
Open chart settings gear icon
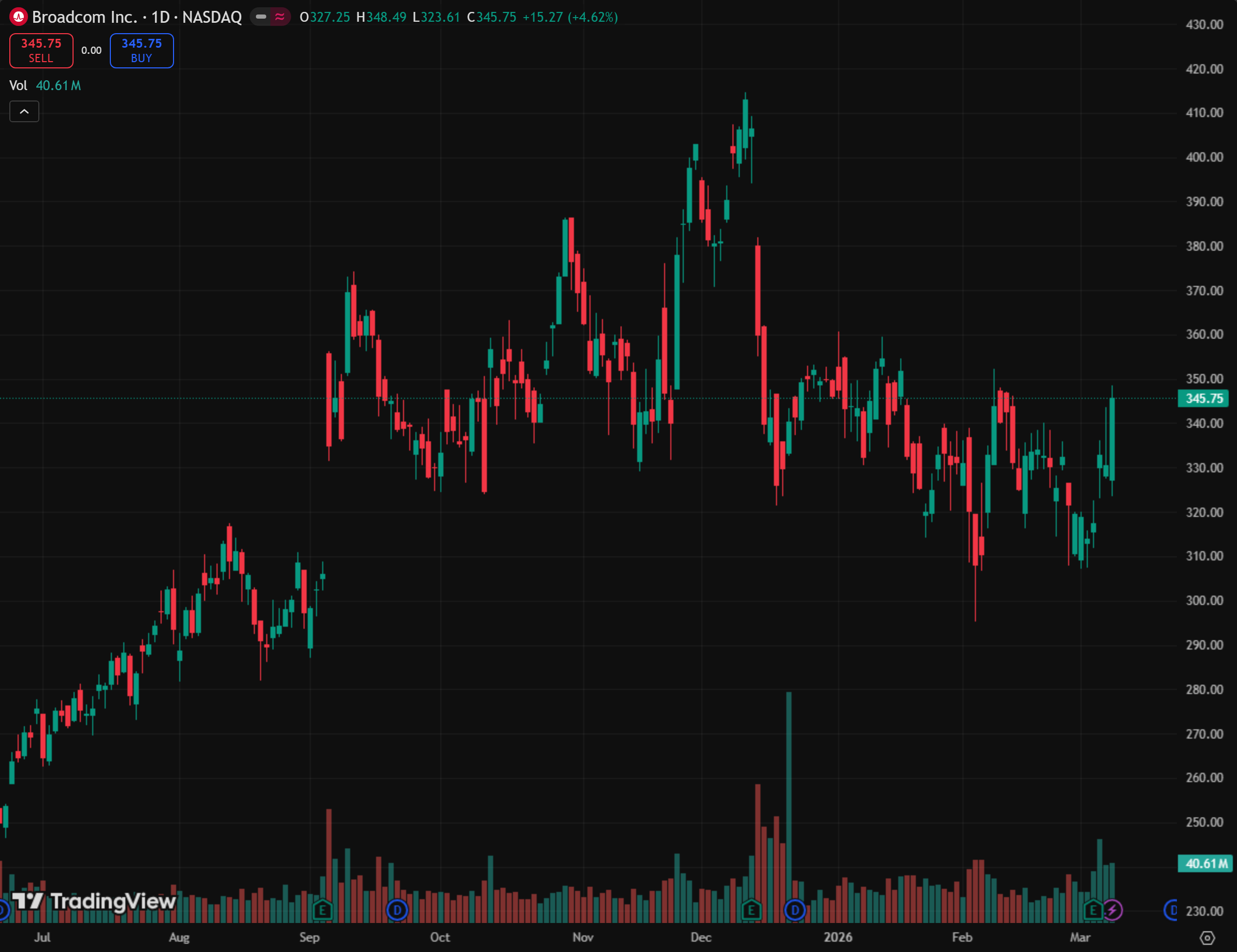(x=1207, y=938)
